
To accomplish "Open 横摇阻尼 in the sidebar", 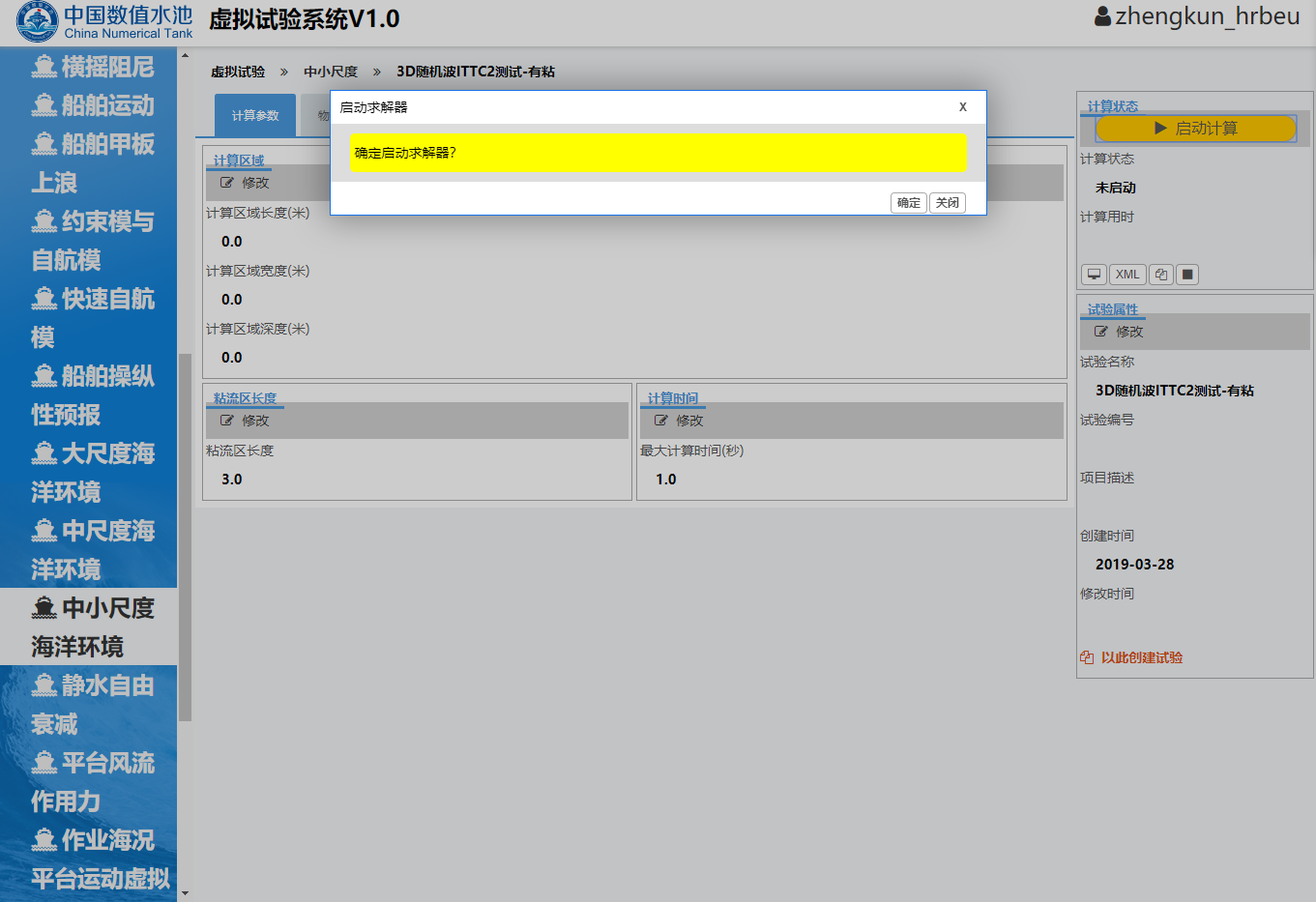I will [x=93, y=67].
